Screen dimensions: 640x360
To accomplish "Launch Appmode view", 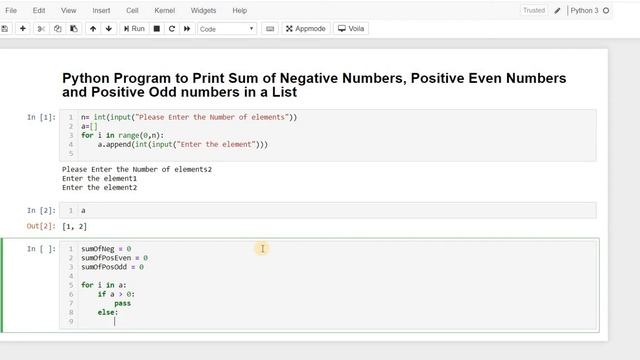I will tap(306, 29).
